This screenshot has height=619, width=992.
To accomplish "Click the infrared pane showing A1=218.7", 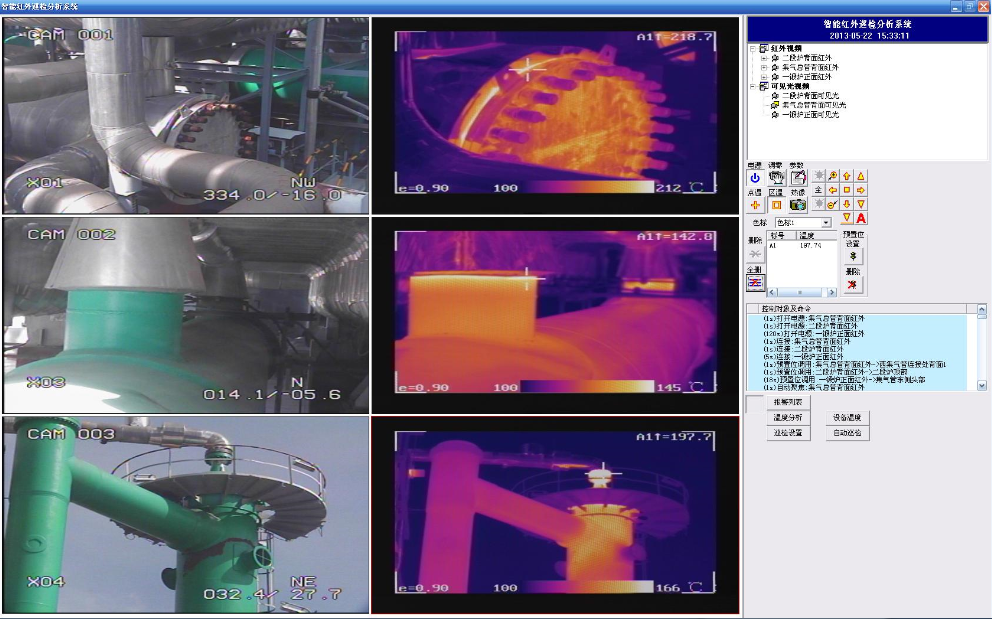I will click(555, 115).
